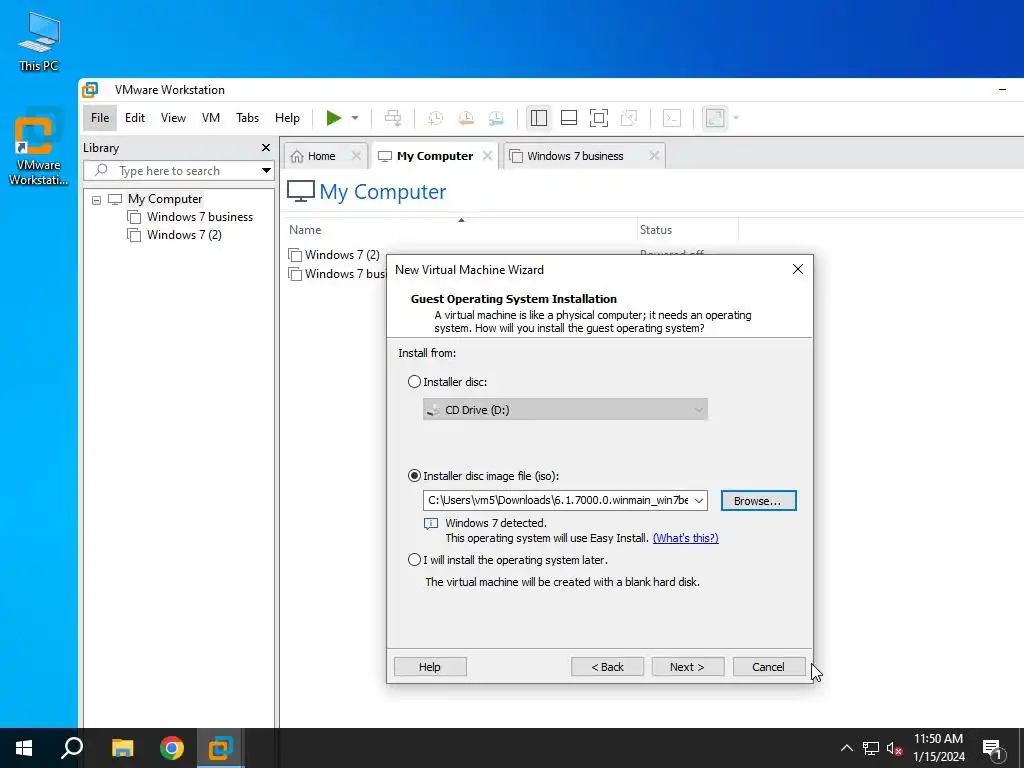Click VMware Workstation taskbar icon
The width and height of the screenshot is (1024, 768).
(221, 748)
